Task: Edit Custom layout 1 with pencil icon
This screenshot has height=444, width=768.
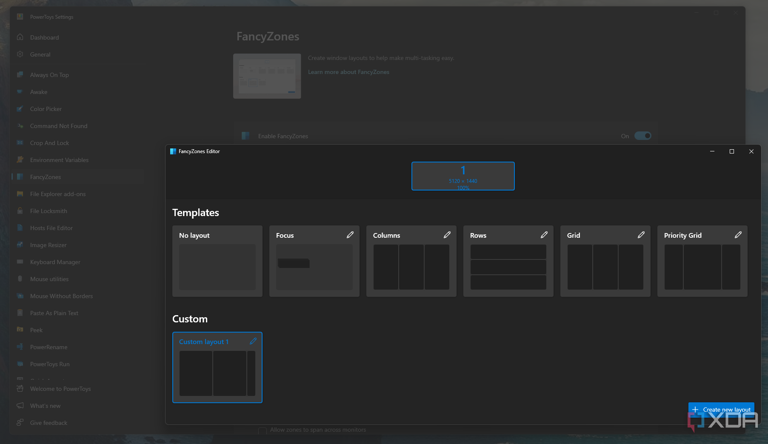Action: click(x=253, y=341)
